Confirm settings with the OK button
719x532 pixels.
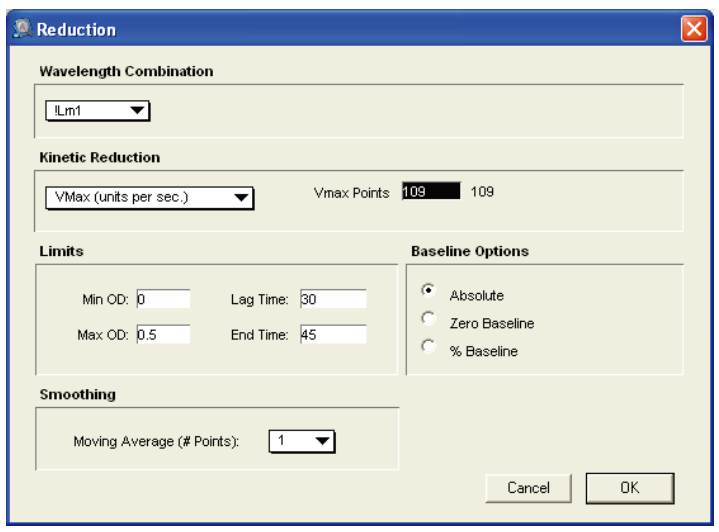(x=630, y=488)
